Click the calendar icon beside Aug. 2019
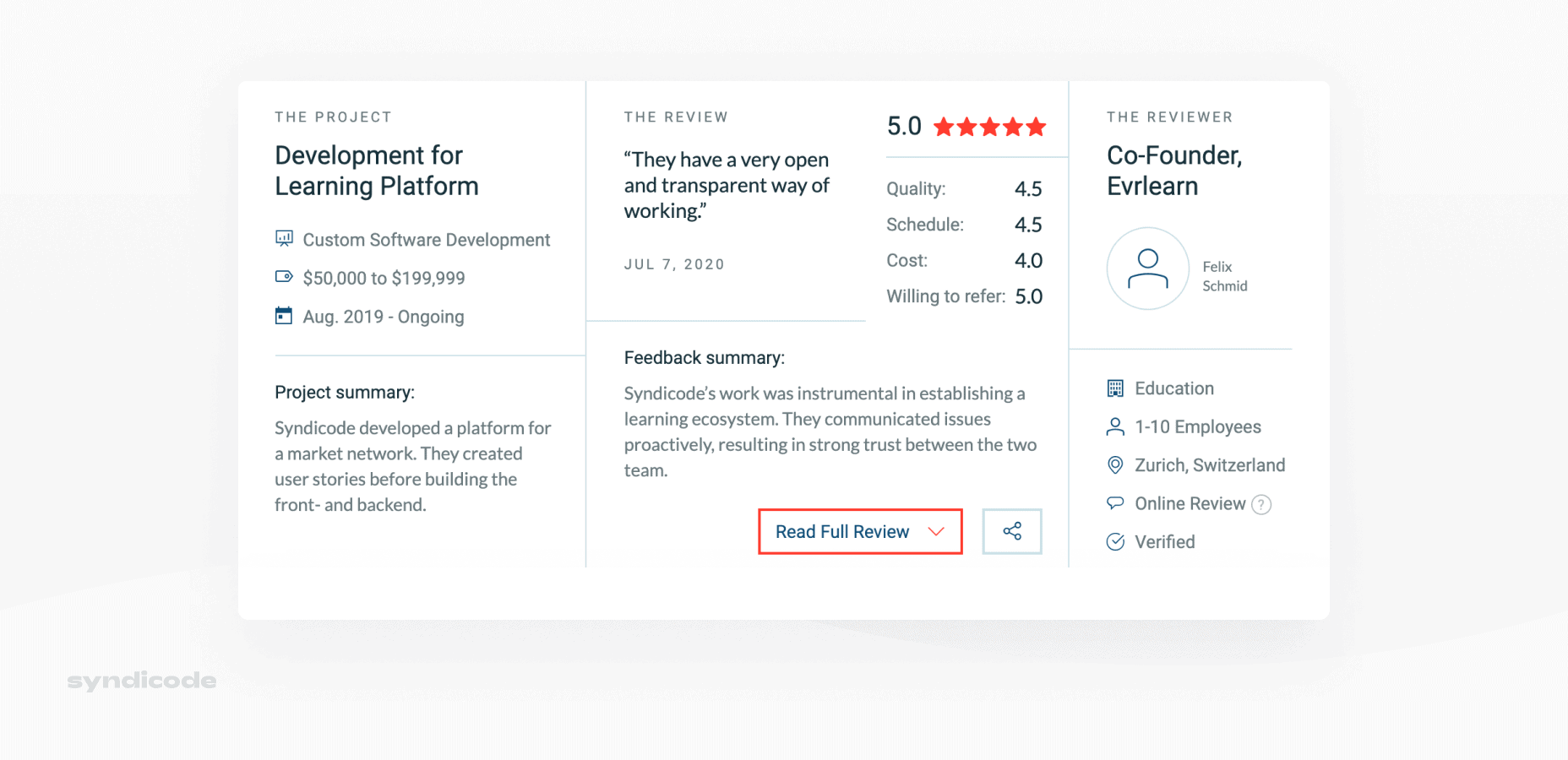The width and height of the screenshot is (1568, 760). [284, 316]
